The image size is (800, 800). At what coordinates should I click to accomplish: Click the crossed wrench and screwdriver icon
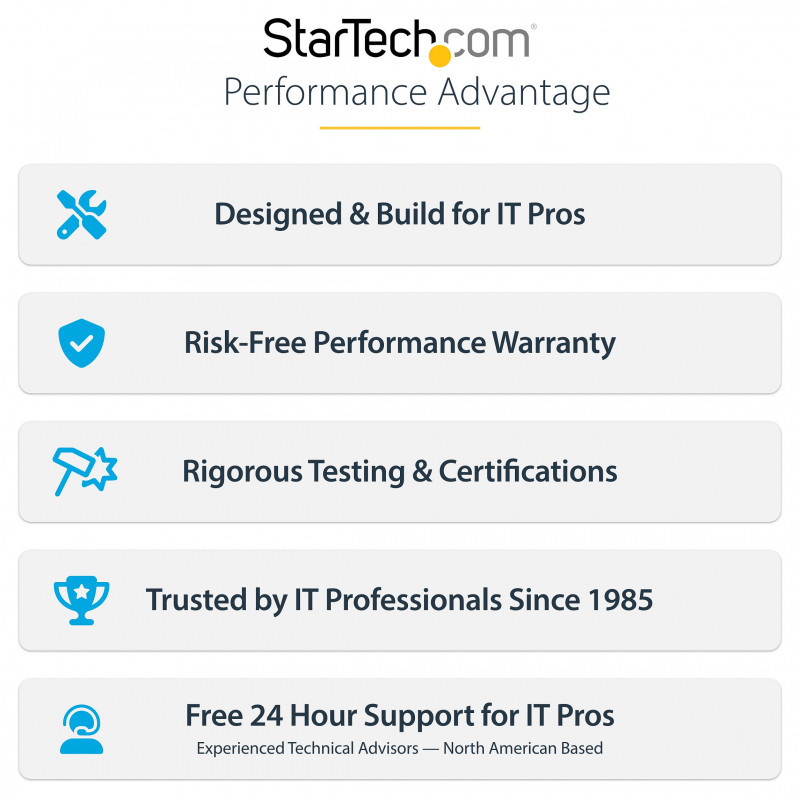tap(81, 214)
